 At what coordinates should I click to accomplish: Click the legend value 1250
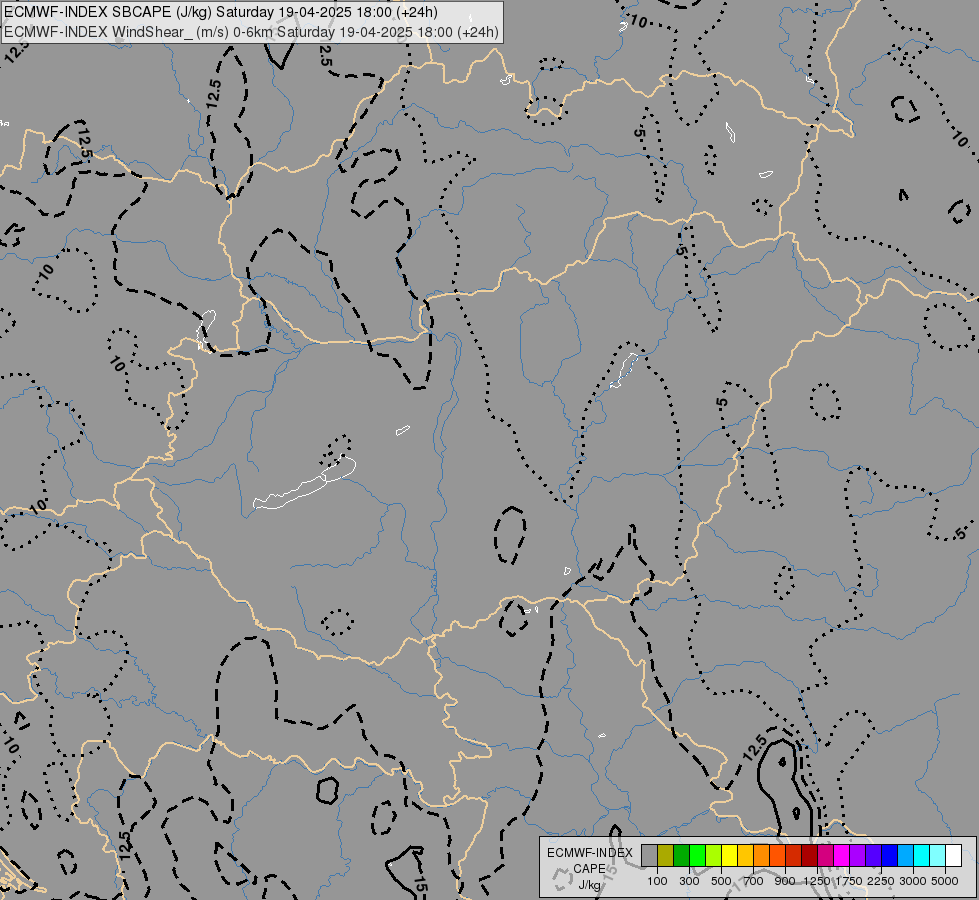[817, 881]
